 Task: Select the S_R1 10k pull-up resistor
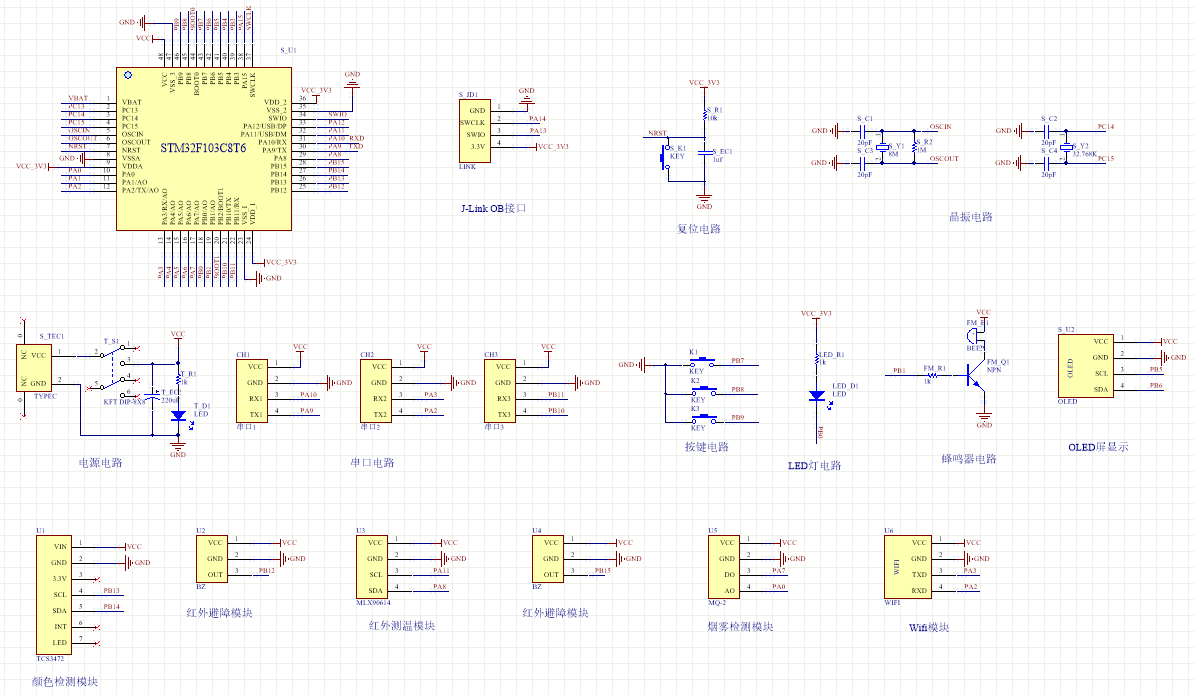click(705, 117)
